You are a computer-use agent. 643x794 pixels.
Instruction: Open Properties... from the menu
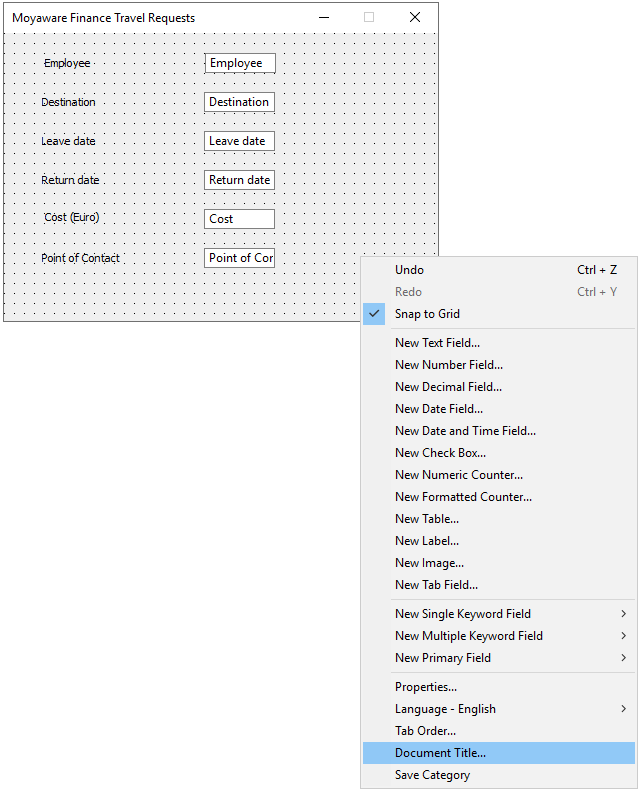pyautogui.click(x=499, y=687)
